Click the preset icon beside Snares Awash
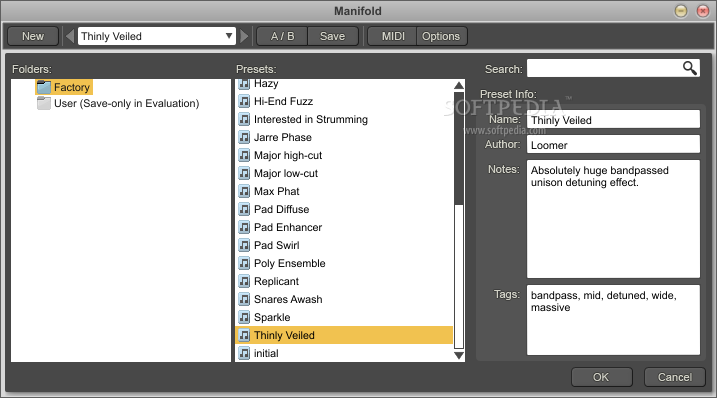This screenshot has height=398, width=717. [245, 299]
